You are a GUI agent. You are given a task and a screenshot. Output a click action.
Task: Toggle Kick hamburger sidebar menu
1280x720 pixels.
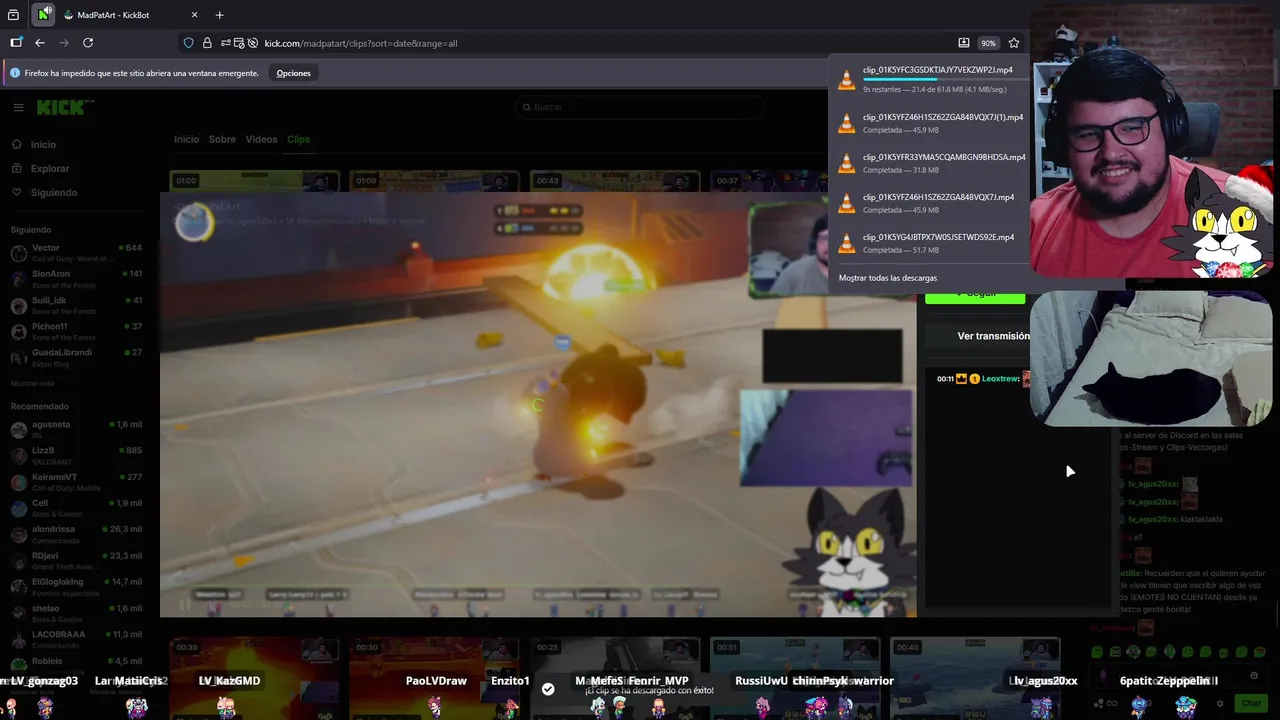(x=18, y=107)
